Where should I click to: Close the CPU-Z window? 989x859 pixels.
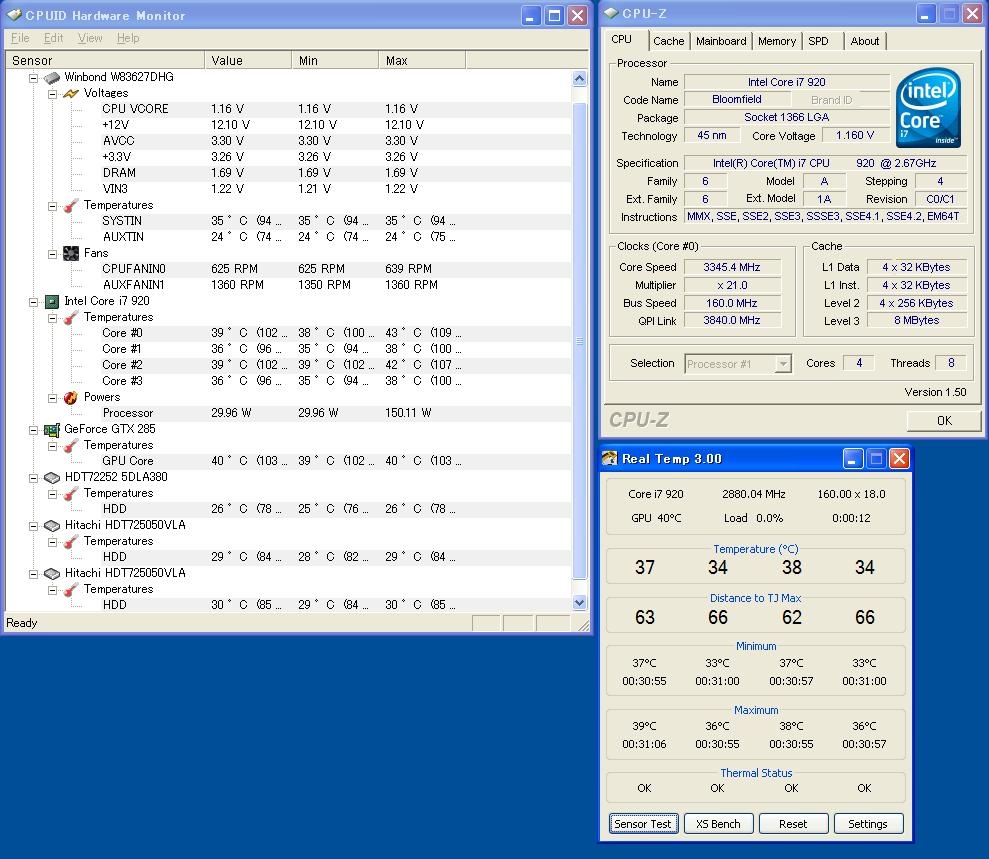pyautogui.click(x=972, y=13)
